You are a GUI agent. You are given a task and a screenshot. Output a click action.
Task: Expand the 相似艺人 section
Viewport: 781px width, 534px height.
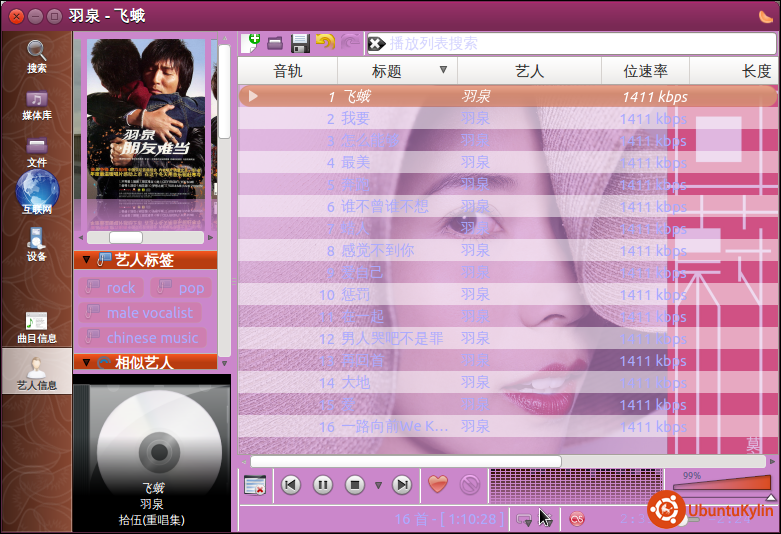[x=86, y=362]
